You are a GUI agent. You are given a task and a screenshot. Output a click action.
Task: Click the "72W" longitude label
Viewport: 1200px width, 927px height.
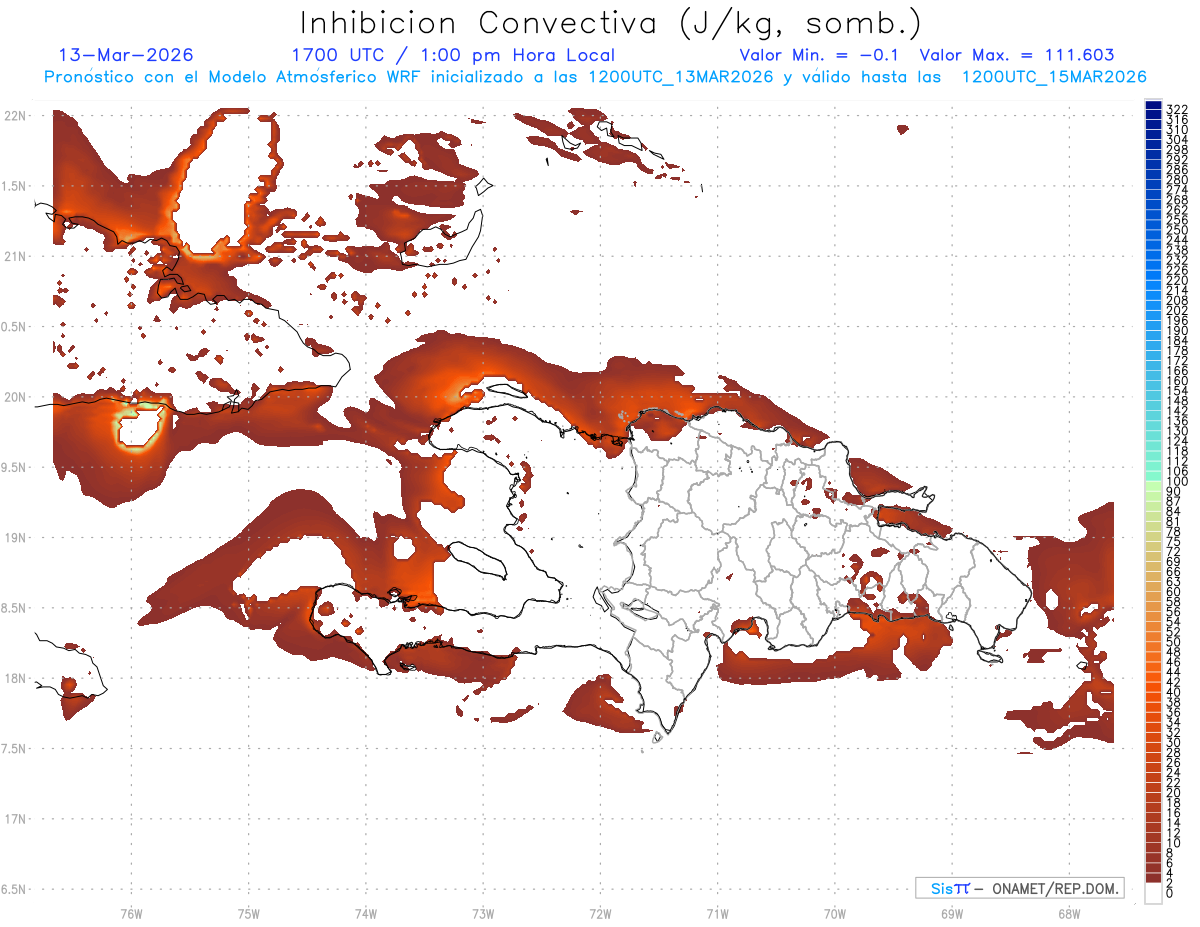600,913
